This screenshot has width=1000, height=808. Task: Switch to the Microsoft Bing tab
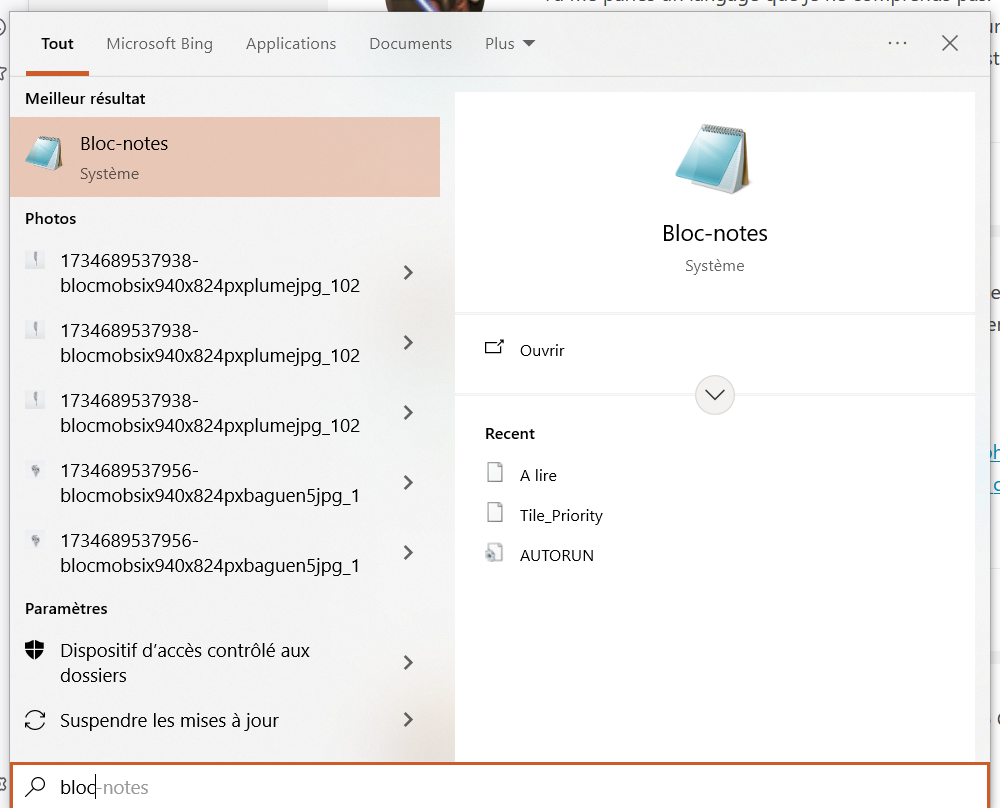pos(159,44)
